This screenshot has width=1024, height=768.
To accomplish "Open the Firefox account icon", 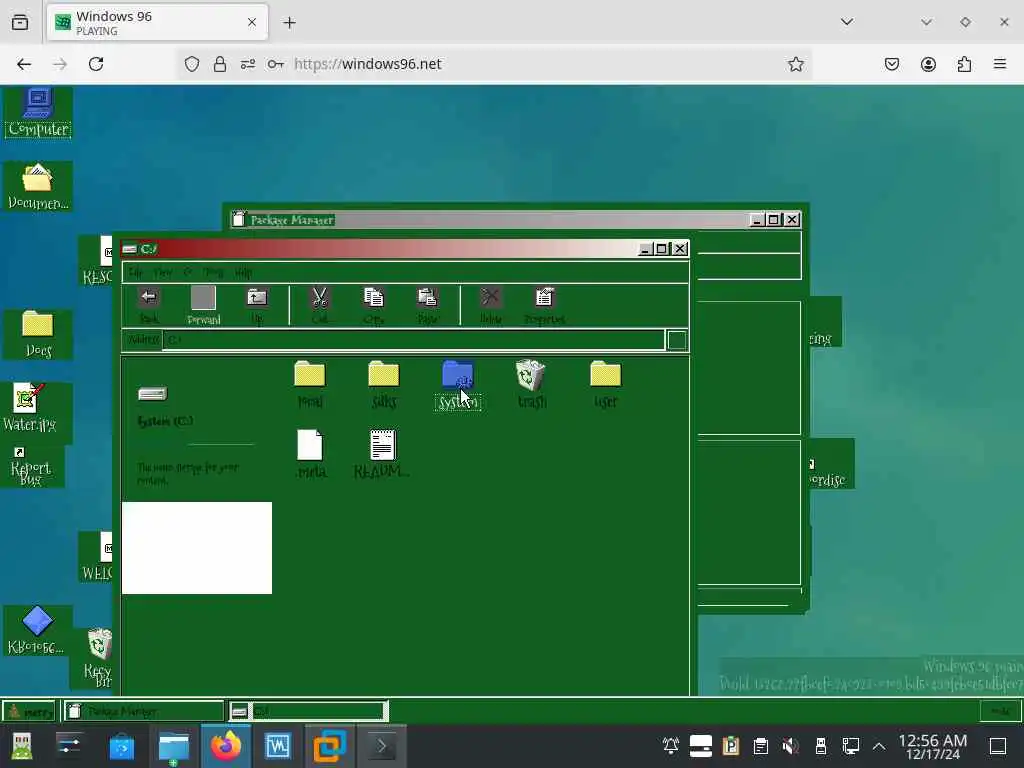I will (x=928, y=64).
